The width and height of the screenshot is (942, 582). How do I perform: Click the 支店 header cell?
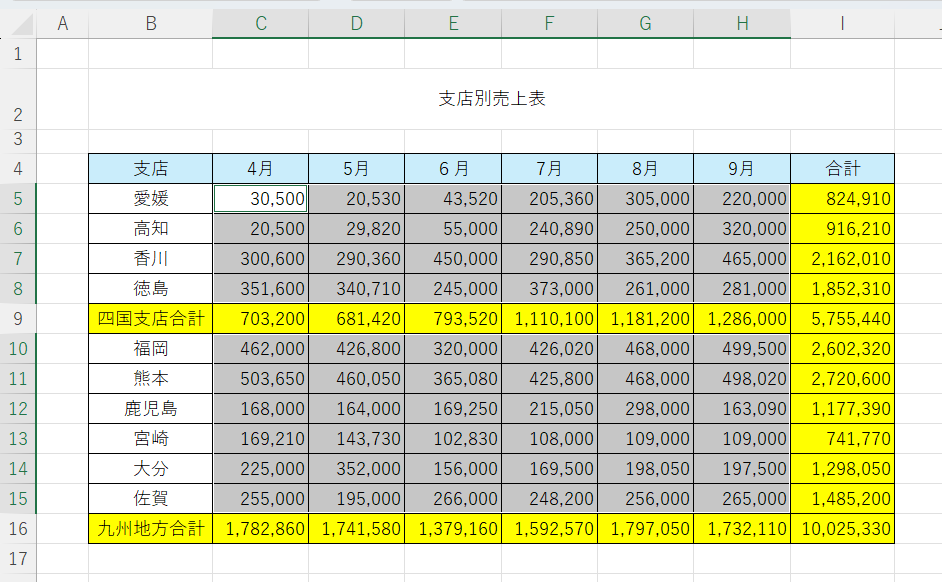coord(150,169)
